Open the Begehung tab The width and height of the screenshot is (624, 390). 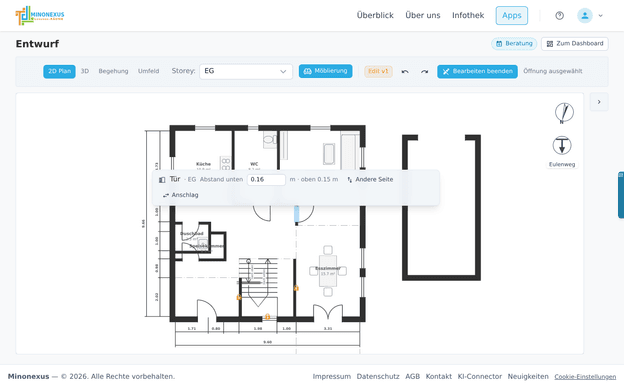coord(113,71)
